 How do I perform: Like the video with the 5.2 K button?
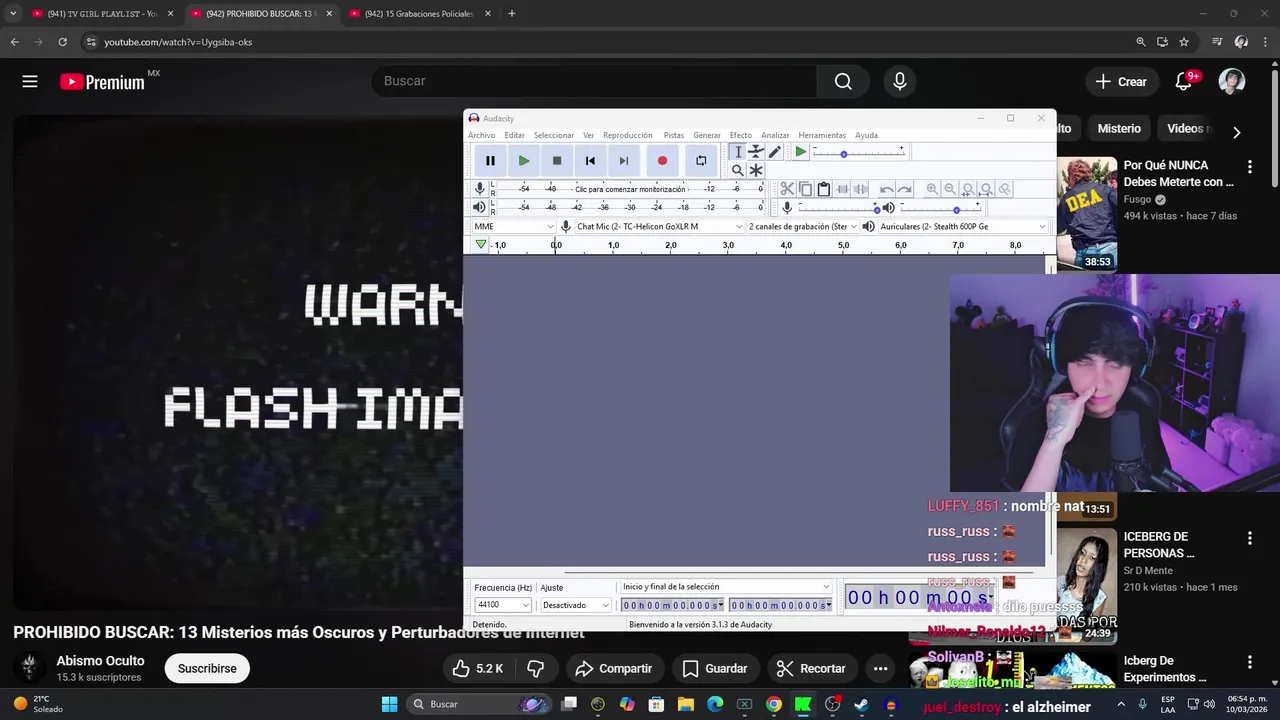[x=477, y=668]
